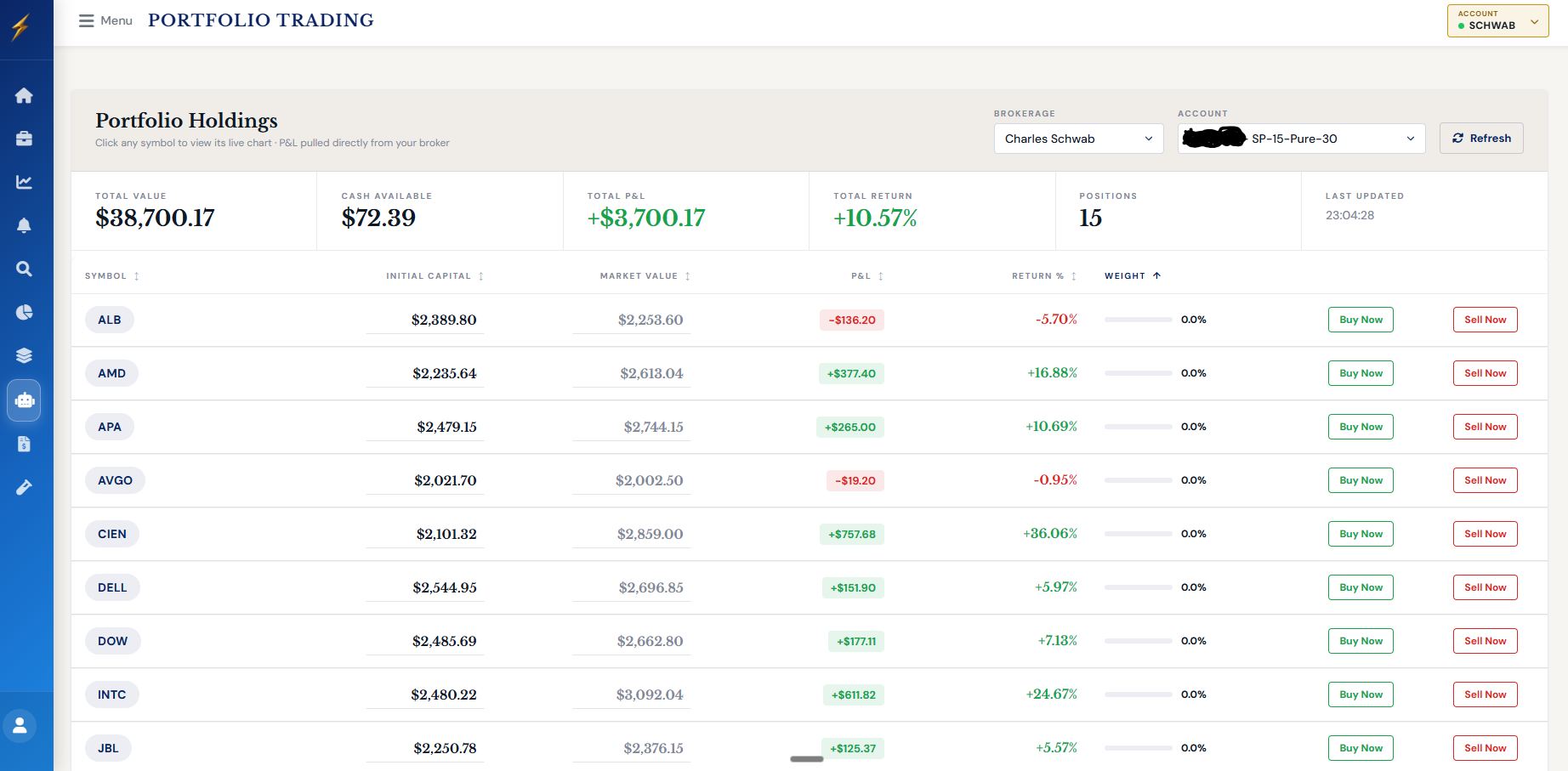The image size is (1568, 771).
Task: Open the SCHWAB account selector top right
Action: tap(1497, 20)
